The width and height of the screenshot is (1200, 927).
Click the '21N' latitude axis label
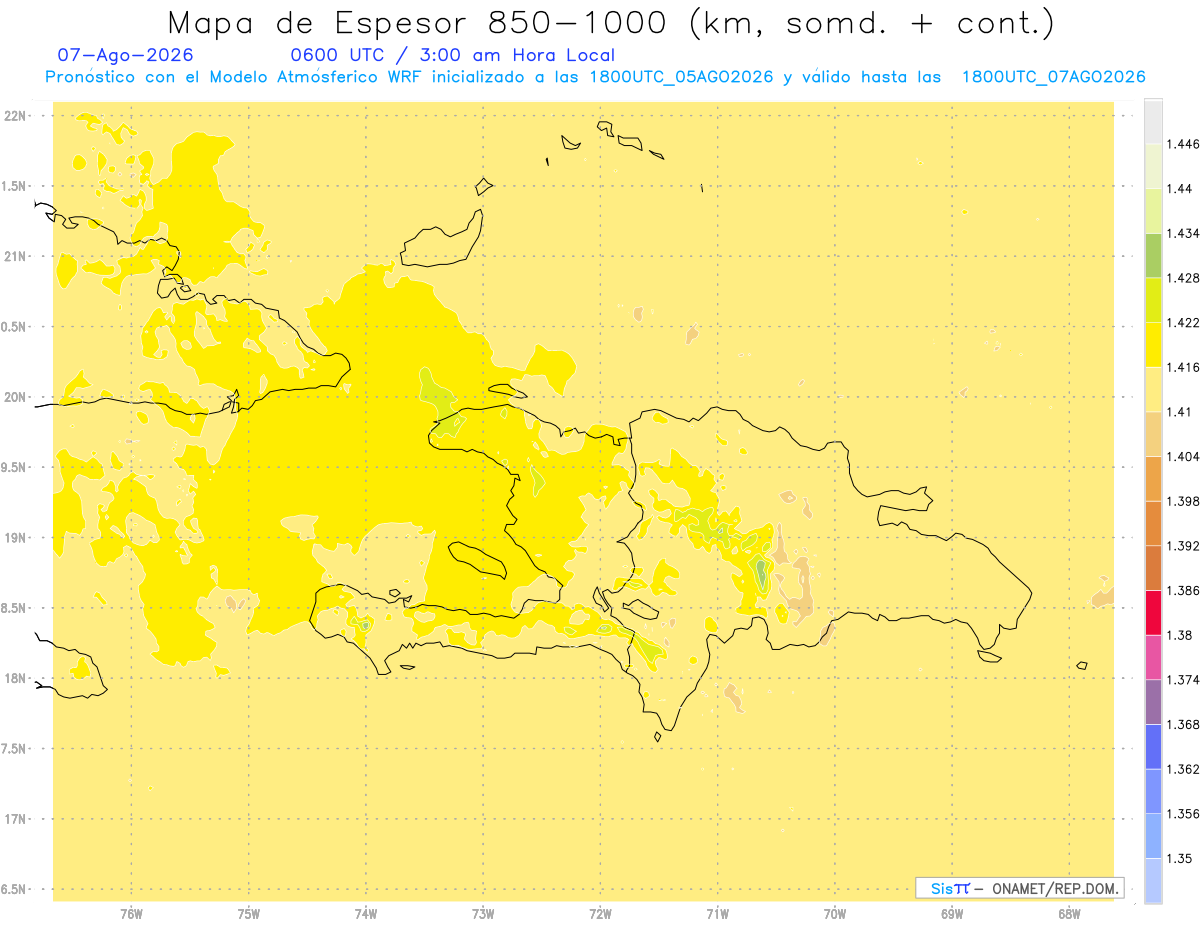click(x=16, y=257)
